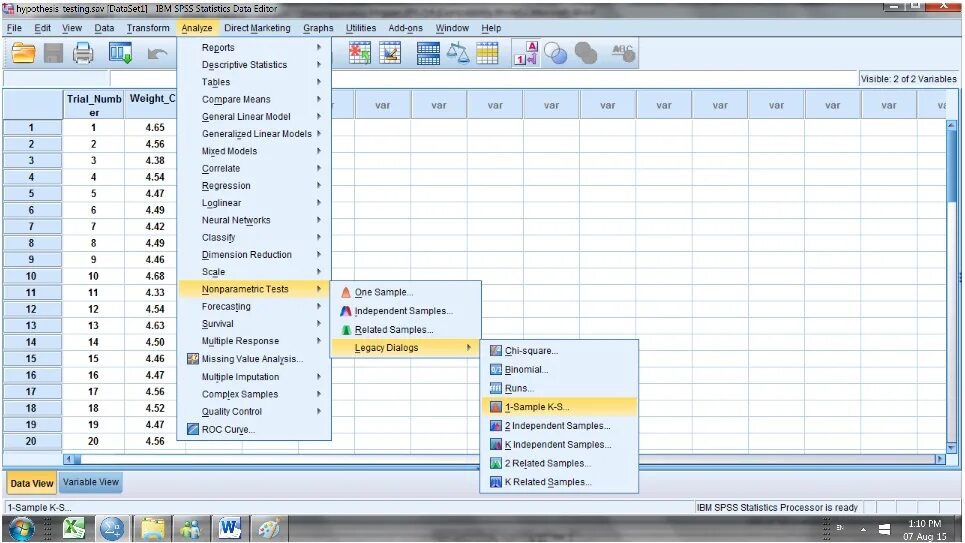Click the Insert Cases toolbar icon
The image size is (965, 543).
click(360, 54)
